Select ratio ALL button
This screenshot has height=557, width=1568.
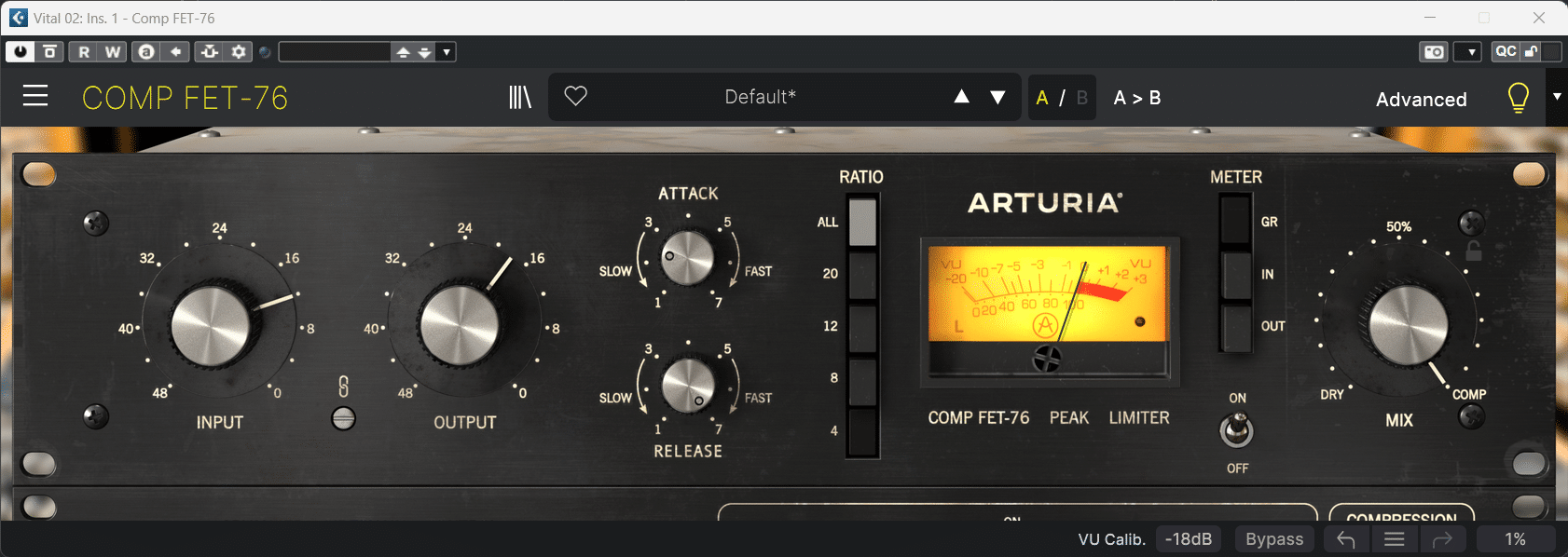862,222
